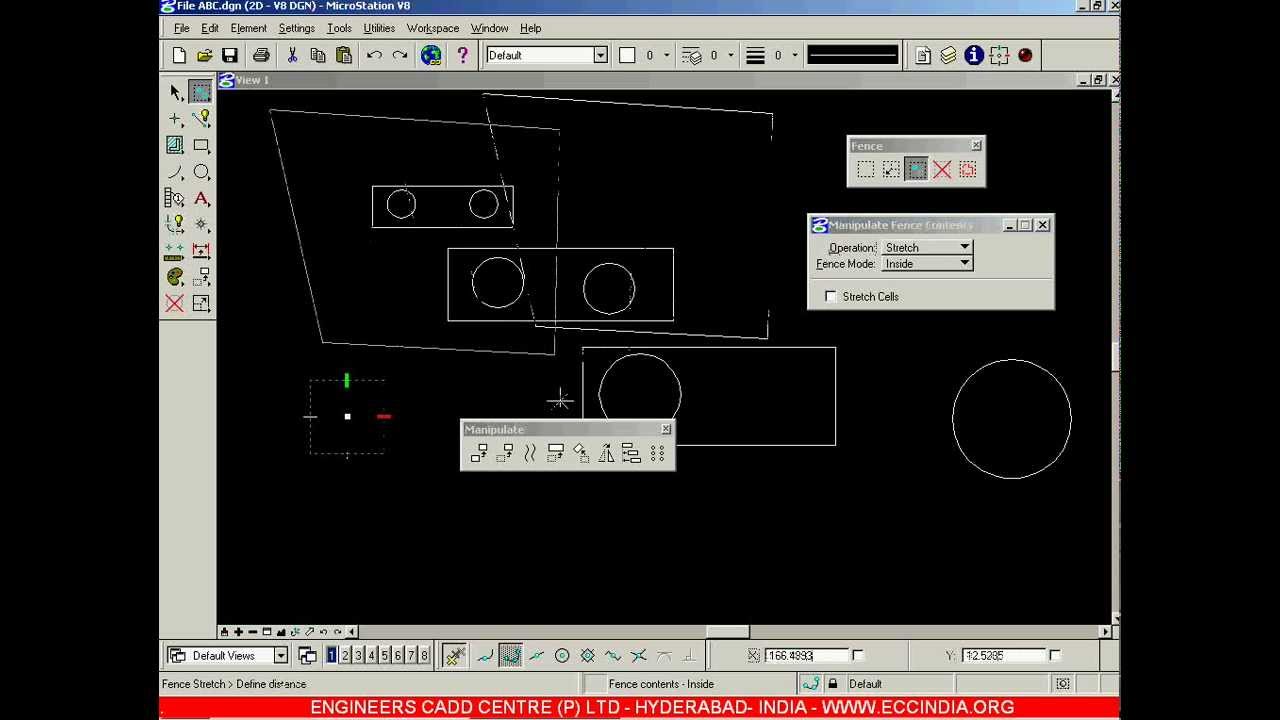Click Align Edges icon in Manipulate toolbox
Screen dimensions: 1280x720
pos(631,453)
